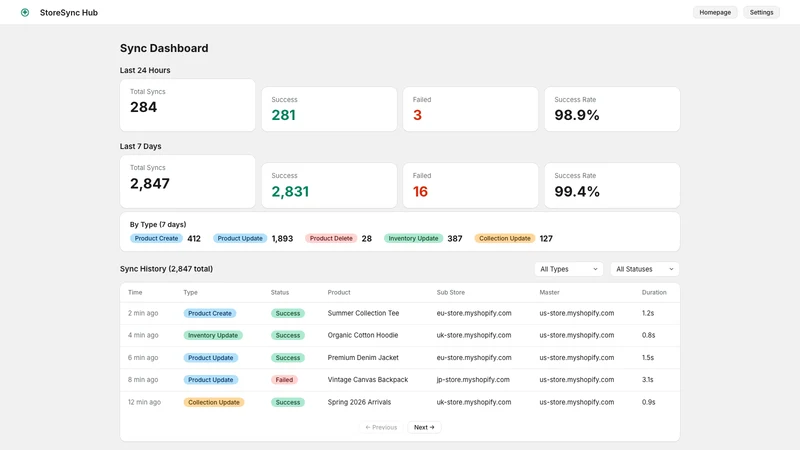Click the Product column header
800x450 pixels.
339,292
